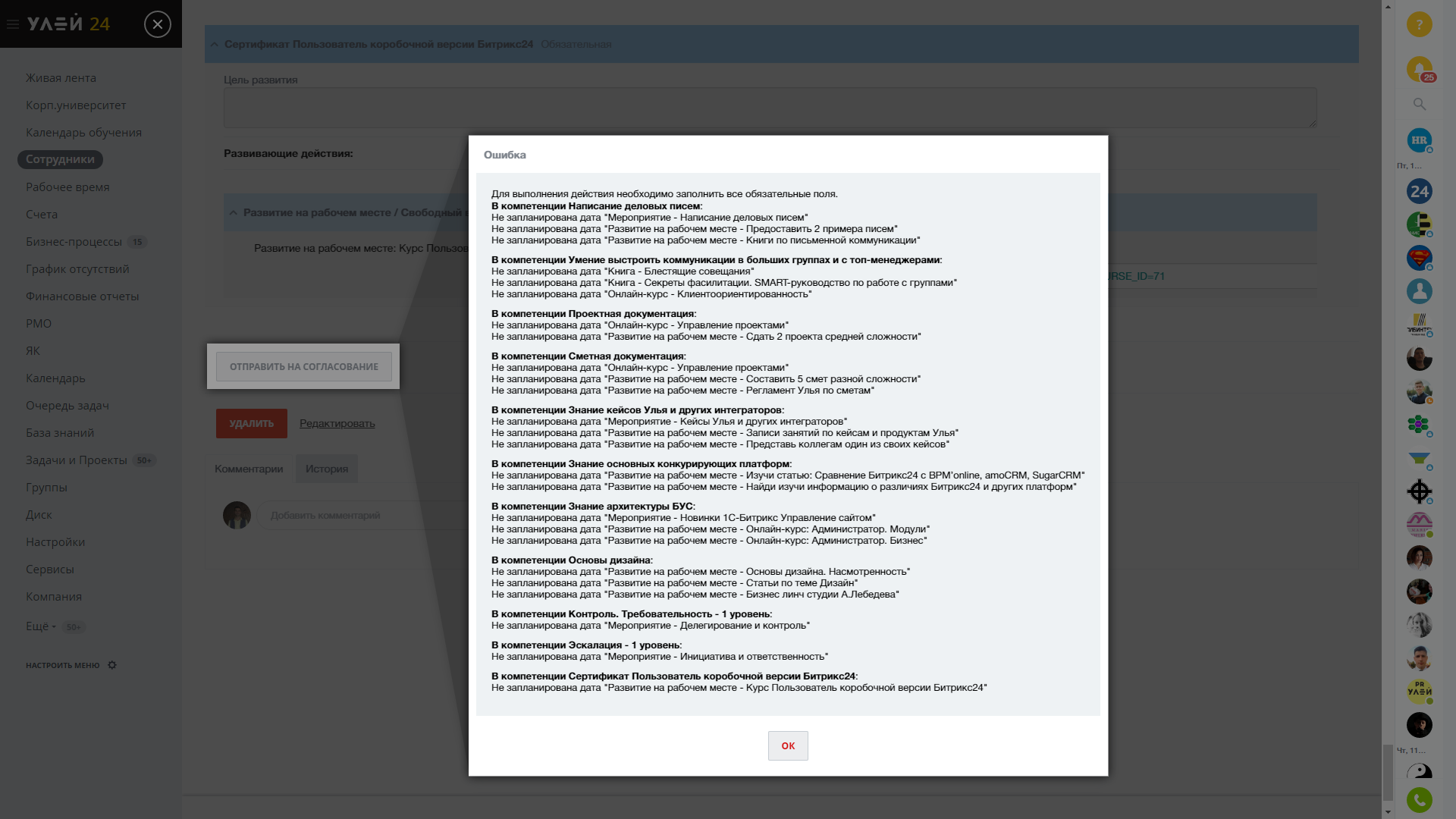Open the blue 24 chat icon

point(1420,191)
